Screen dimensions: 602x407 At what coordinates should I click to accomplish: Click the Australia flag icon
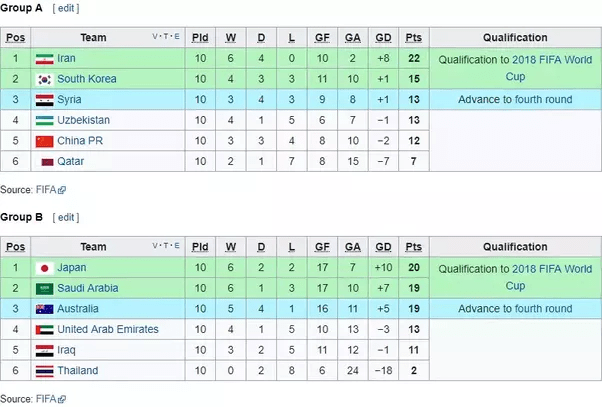(45, 309)
